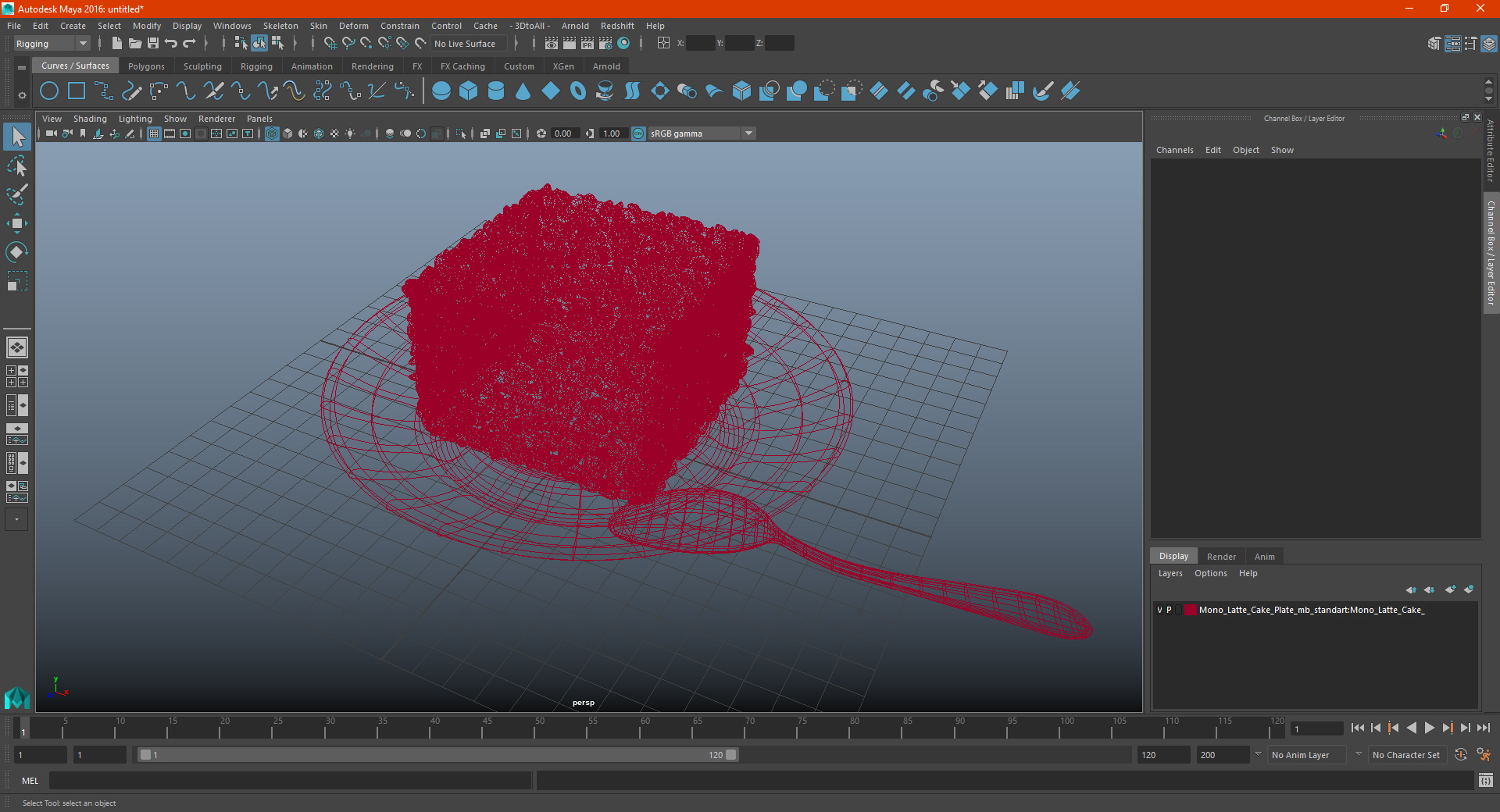
Task: Play animation forwards button
Action: (x=1429, y=728)
